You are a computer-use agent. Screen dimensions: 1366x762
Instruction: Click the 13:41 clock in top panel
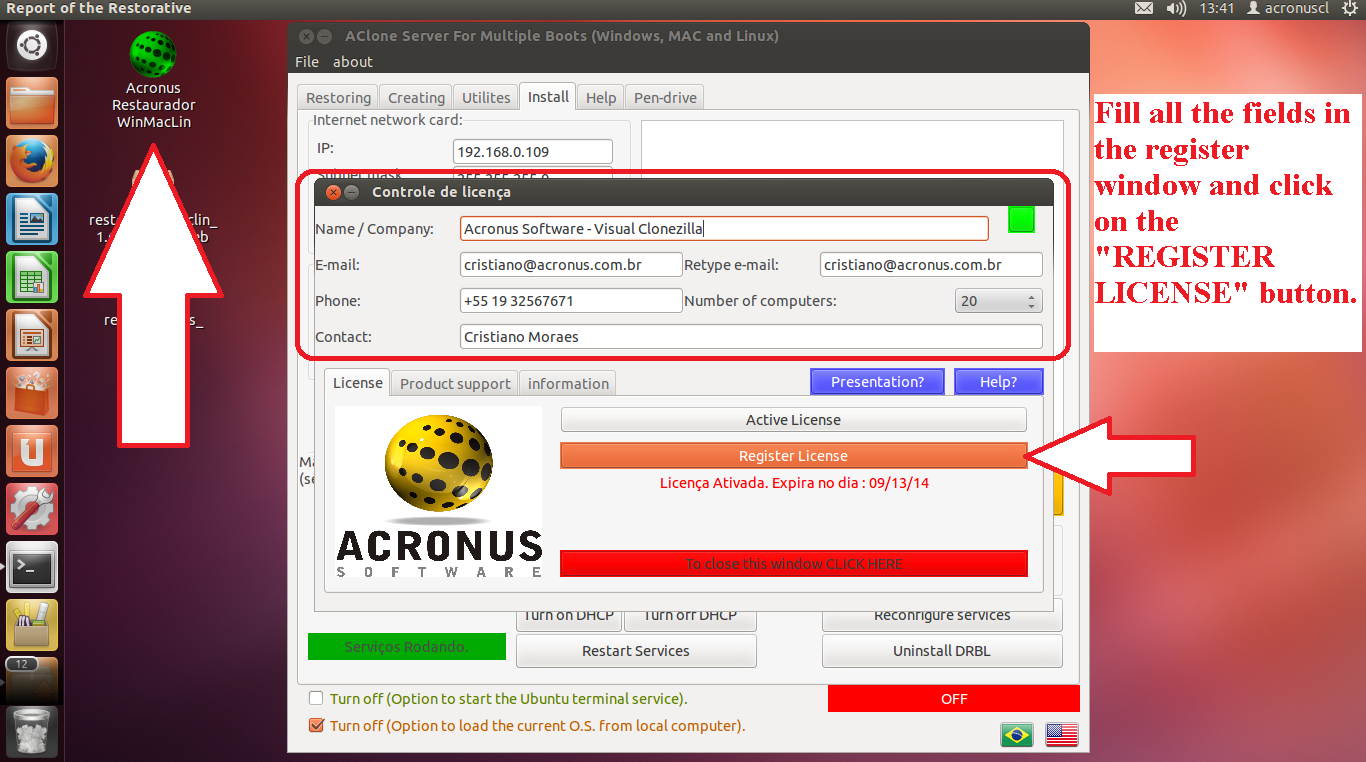(1216, 8)
